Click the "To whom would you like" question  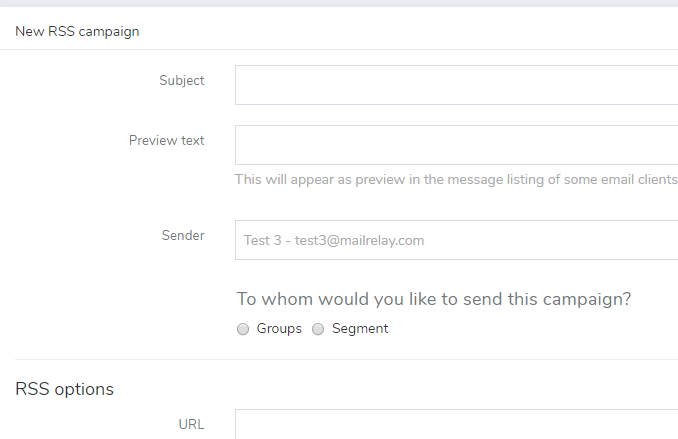point(434,299)
